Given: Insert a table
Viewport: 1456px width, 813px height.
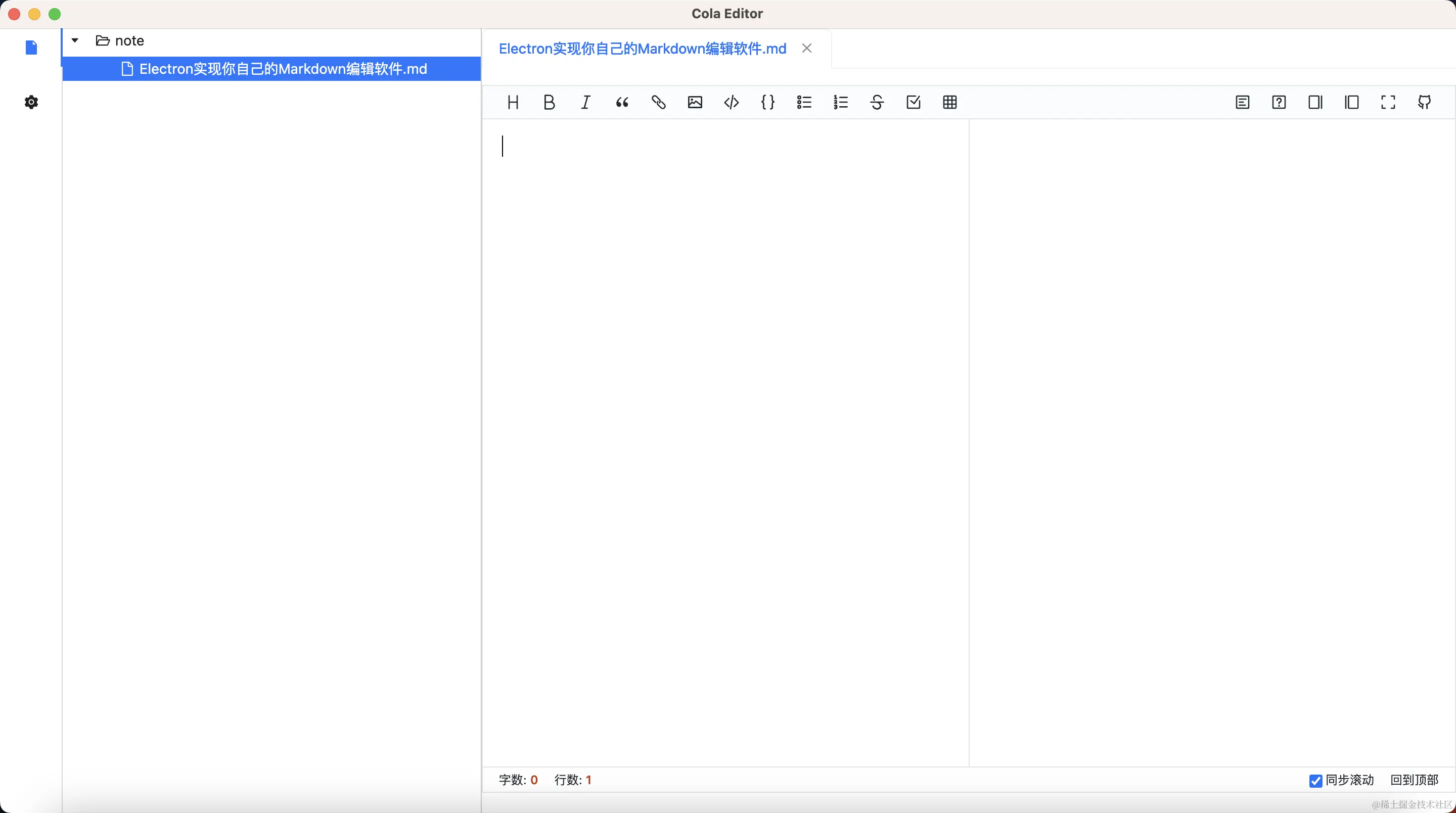Looking at the screenshot, I should 949,102.
